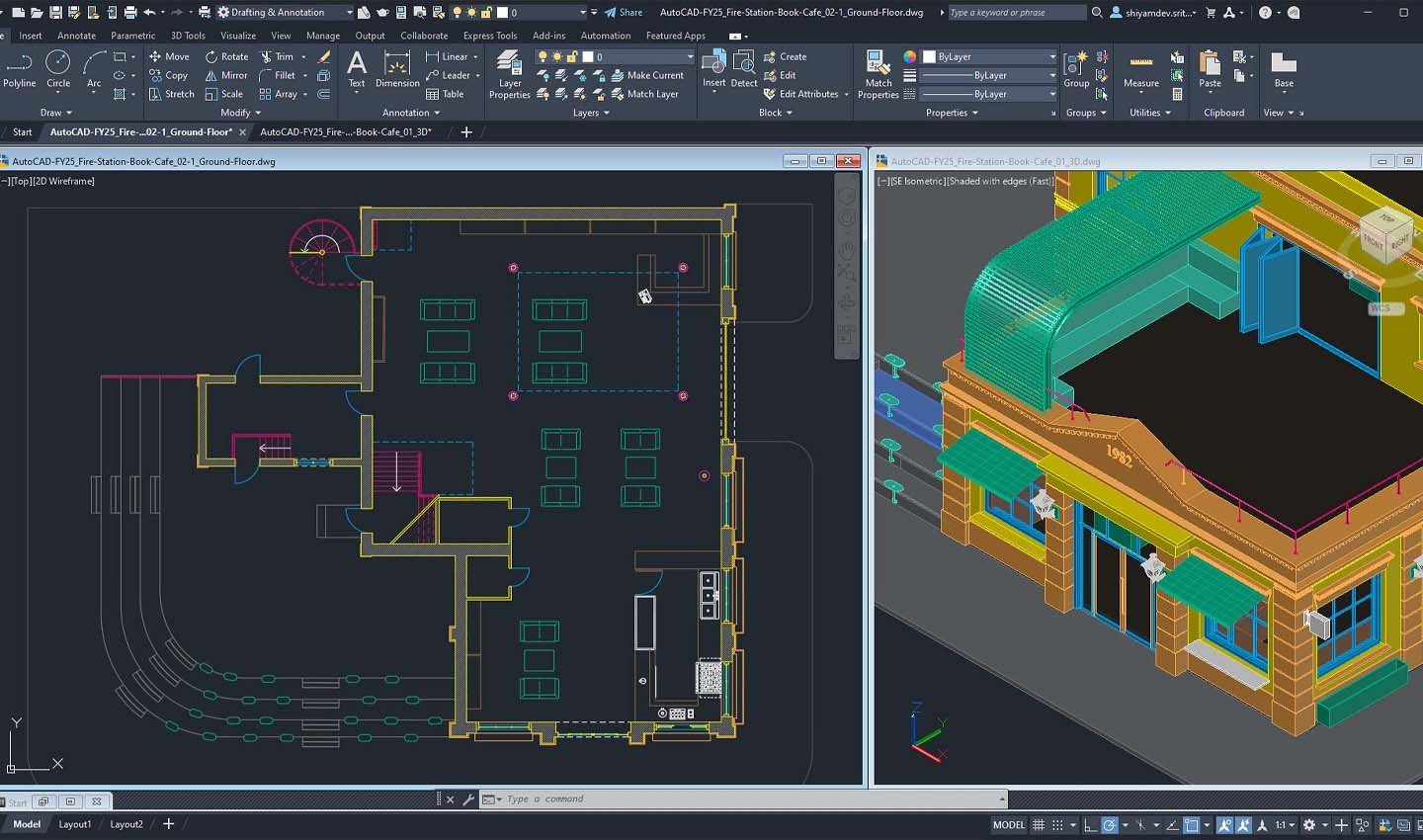Toggle the drawing grid display

click(1039, 824)
